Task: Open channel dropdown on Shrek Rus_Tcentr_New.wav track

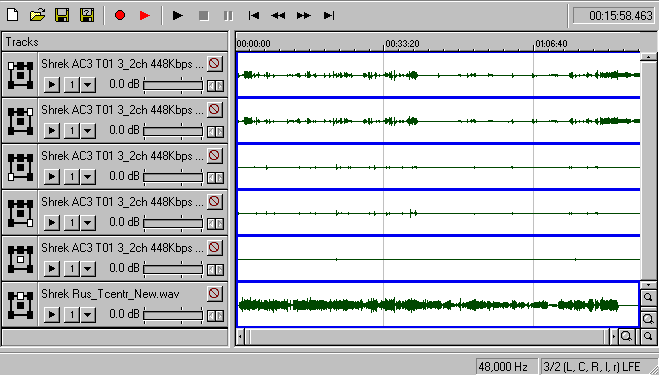Action: 87,315
